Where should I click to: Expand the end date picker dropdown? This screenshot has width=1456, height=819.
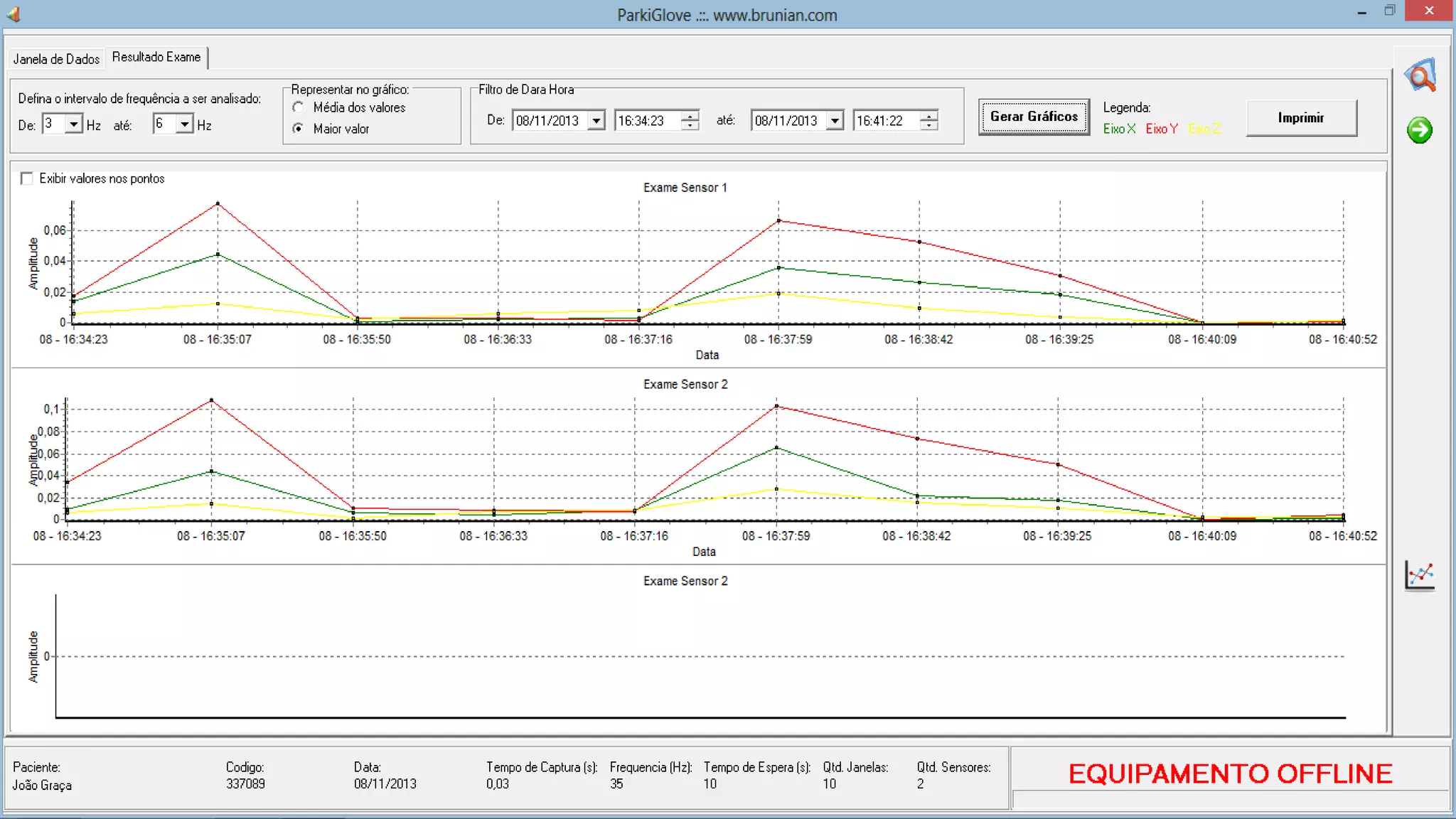(x=835, y=121)
